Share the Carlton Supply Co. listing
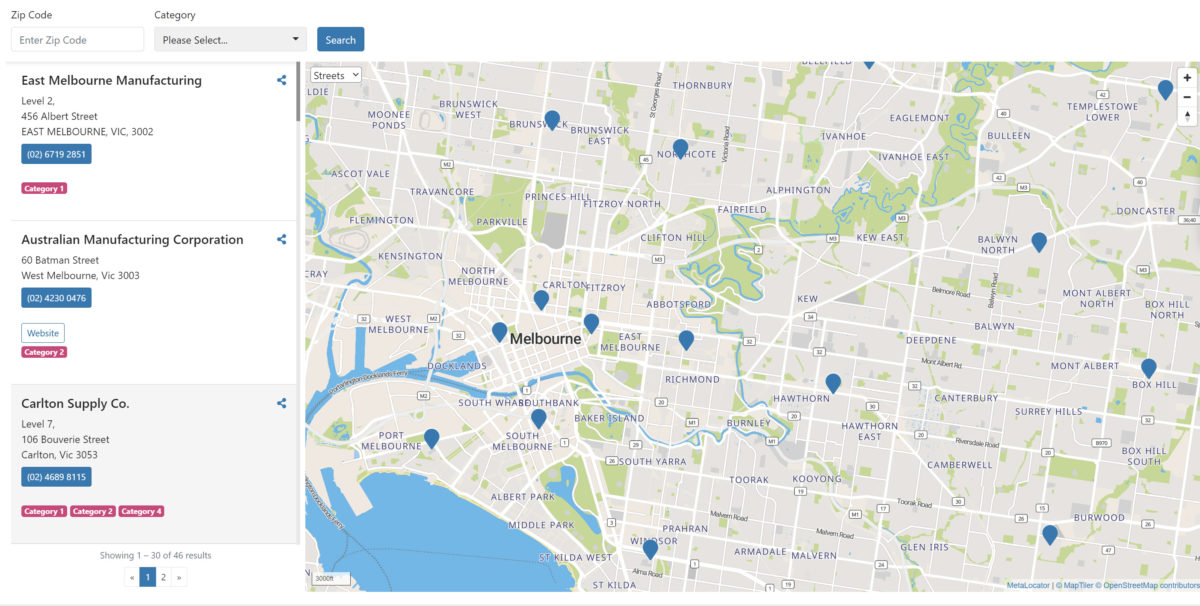 (281, 403)
